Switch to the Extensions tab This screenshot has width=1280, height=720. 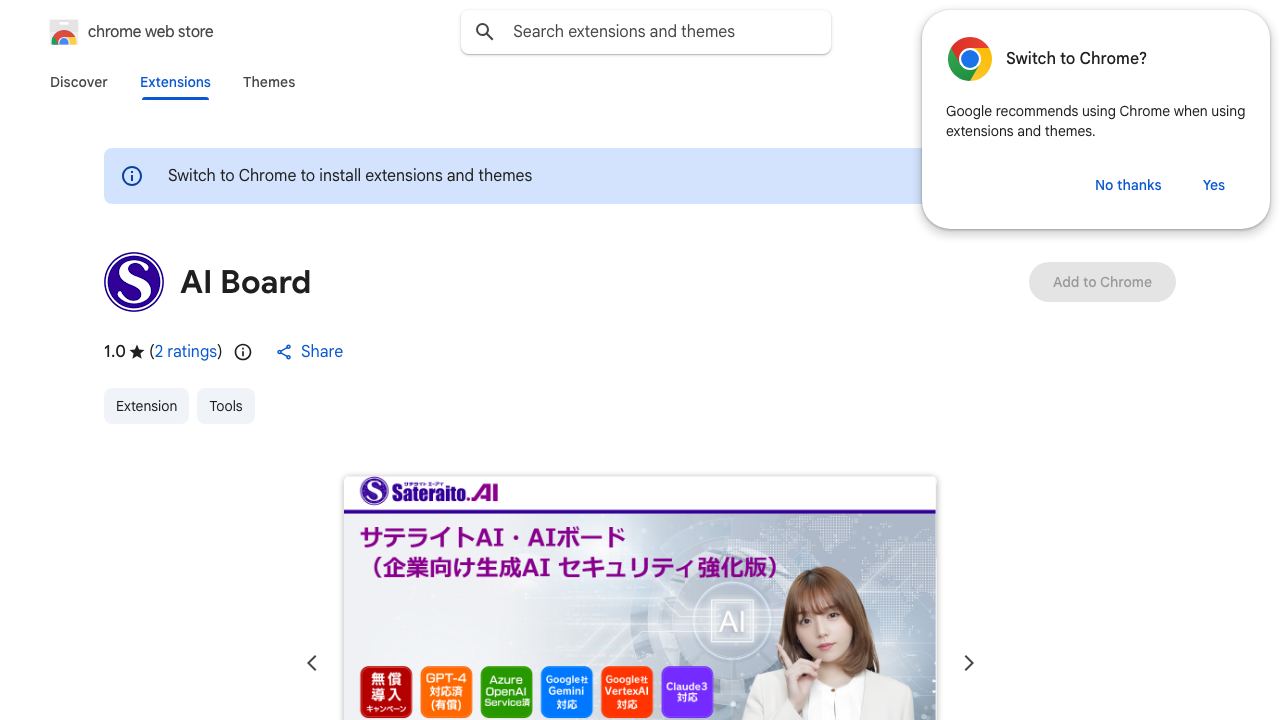(x=175, y=82)
